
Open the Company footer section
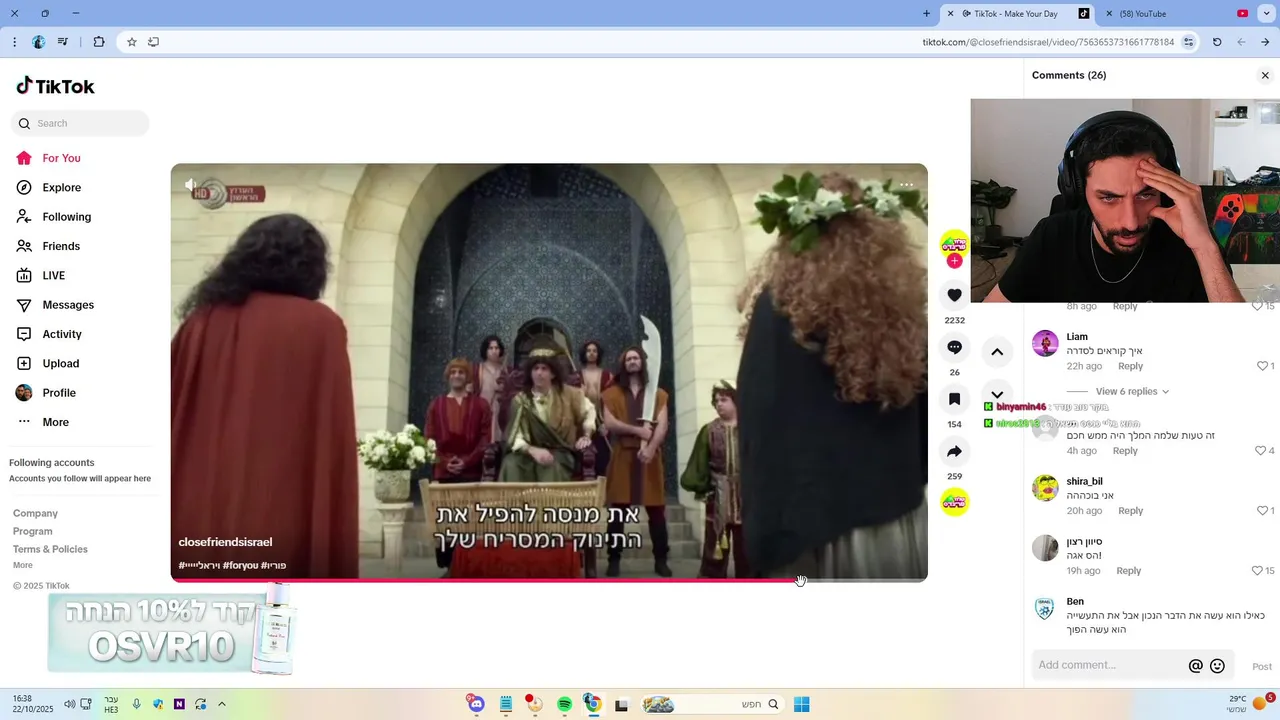tap(35, 513)
